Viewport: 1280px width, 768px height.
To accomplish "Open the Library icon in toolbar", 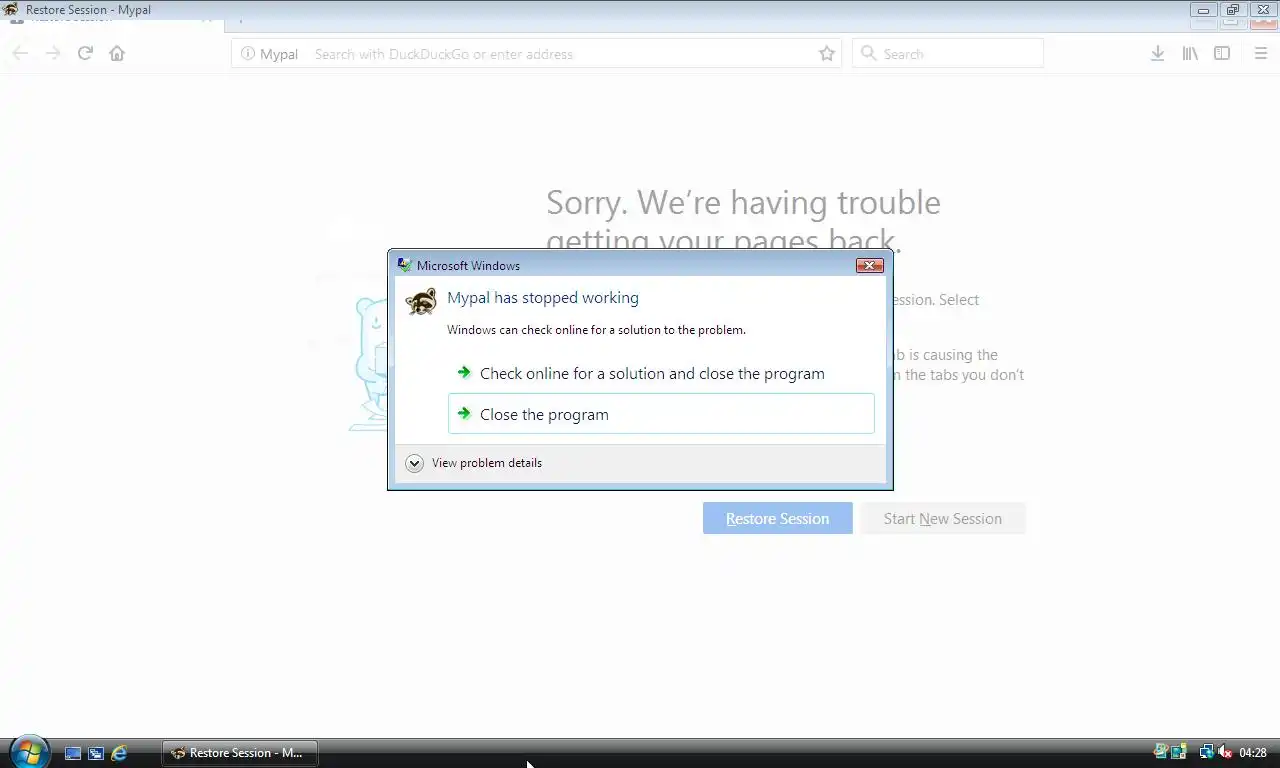I will tap(1190, 54).
